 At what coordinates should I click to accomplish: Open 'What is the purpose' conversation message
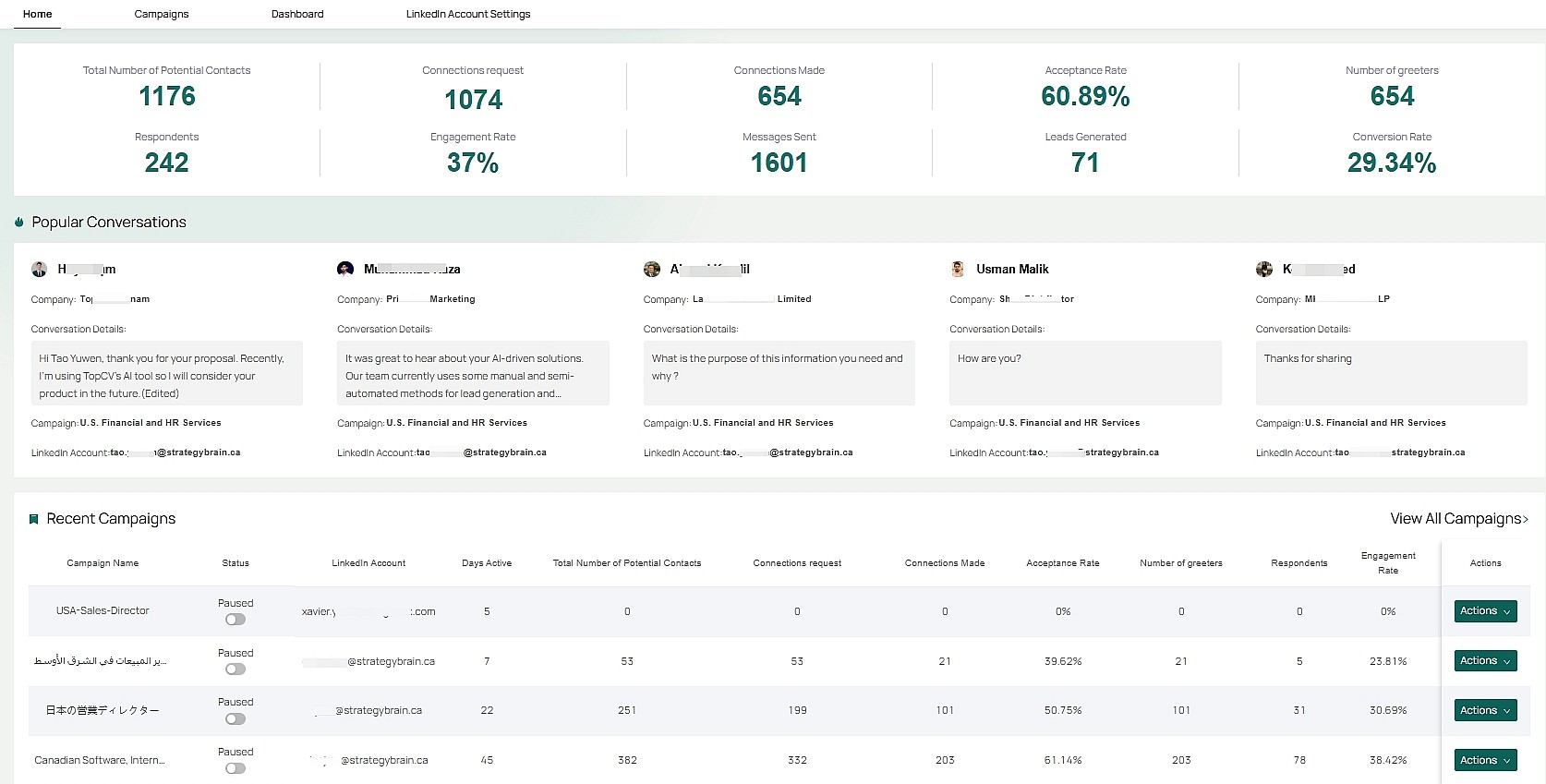[x=779, y=373]
